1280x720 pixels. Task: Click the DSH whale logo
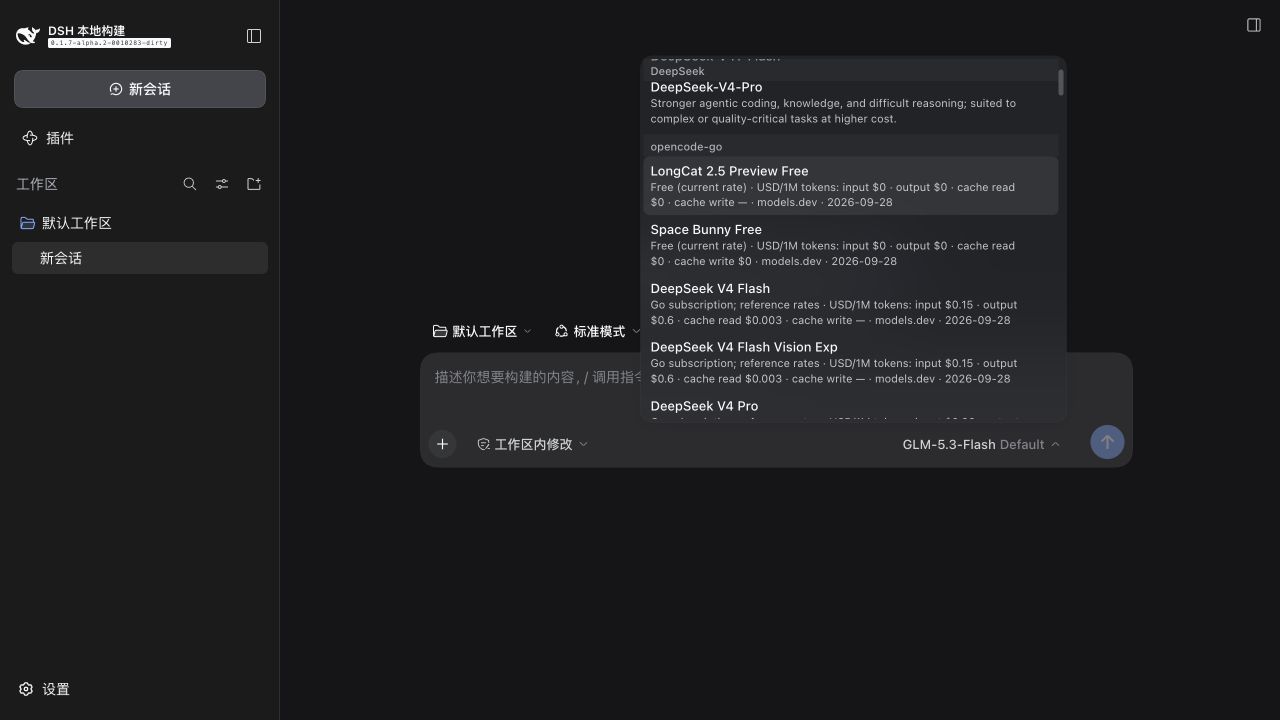(x=28, y=36)
